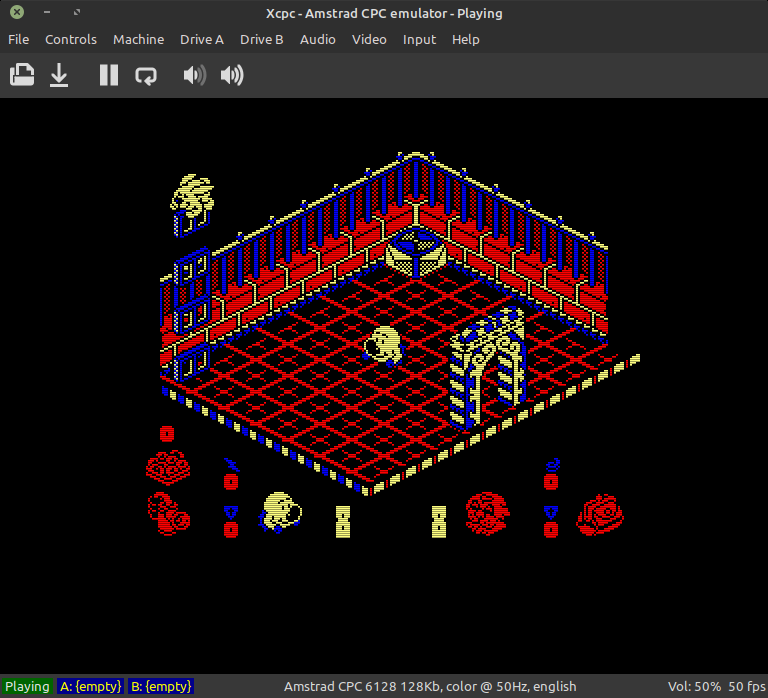Open the Help menu
The width and height of the screenshot is (768, 698).
(465, 40)
